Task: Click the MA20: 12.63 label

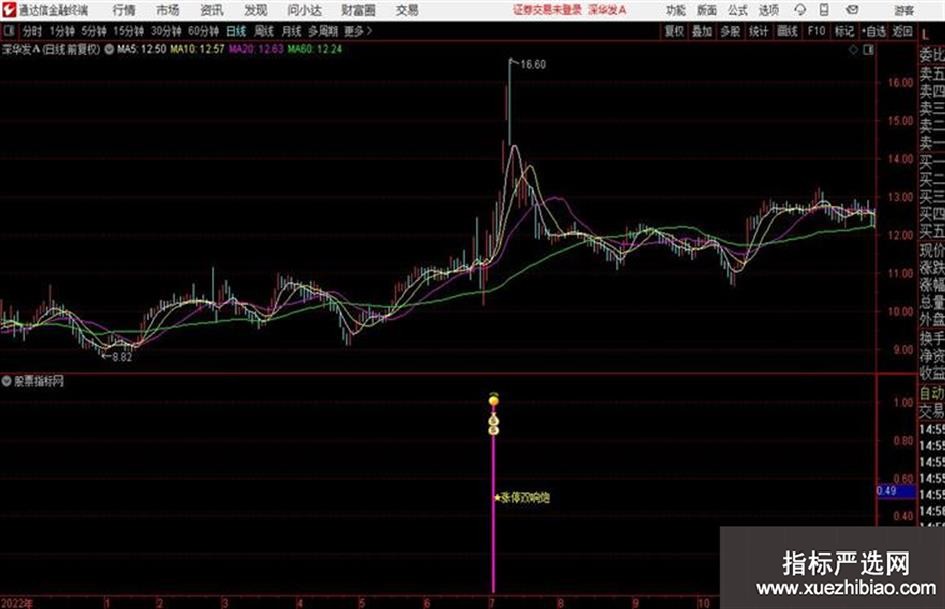Action: click(x=256, y=49)
